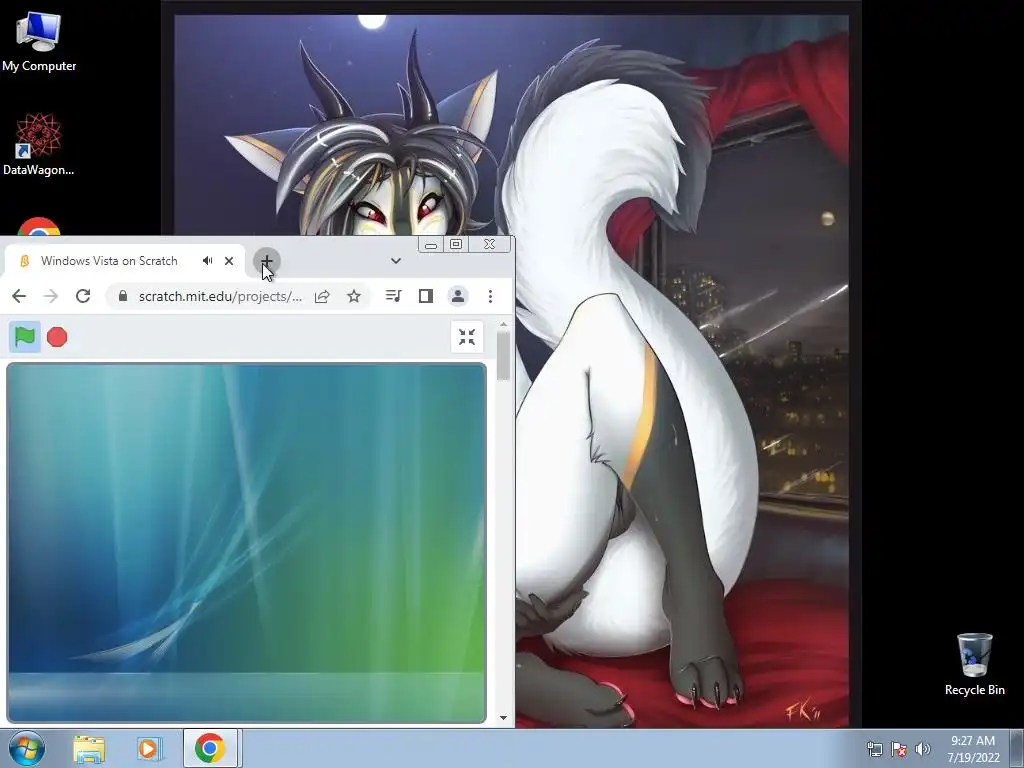Click the green flag to start project
This screenshot has width=1024, height=768.
tap(25, 337)
